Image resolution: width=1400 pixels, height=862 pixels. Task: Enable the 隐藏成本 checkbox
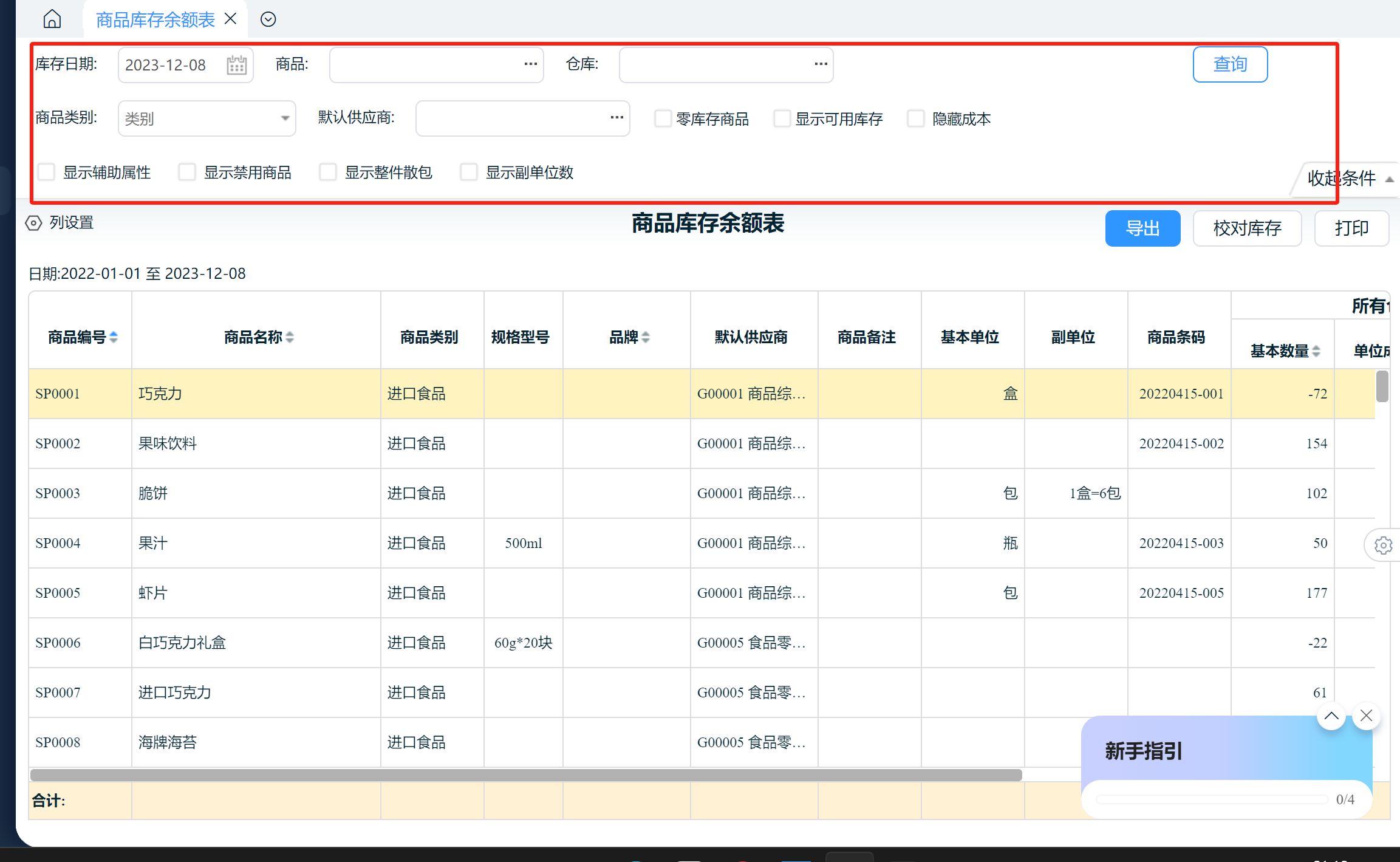(915, 118)
